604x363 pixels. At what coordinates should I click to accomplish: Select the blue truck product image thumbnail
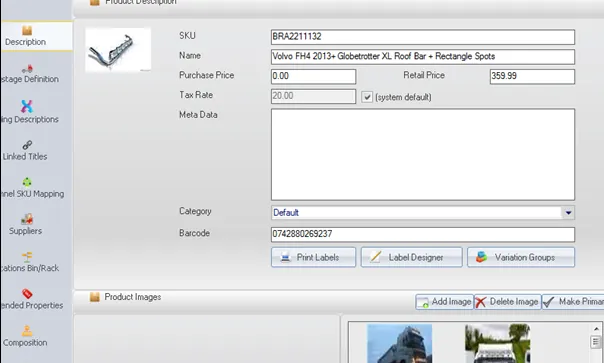tap(399, 343)
